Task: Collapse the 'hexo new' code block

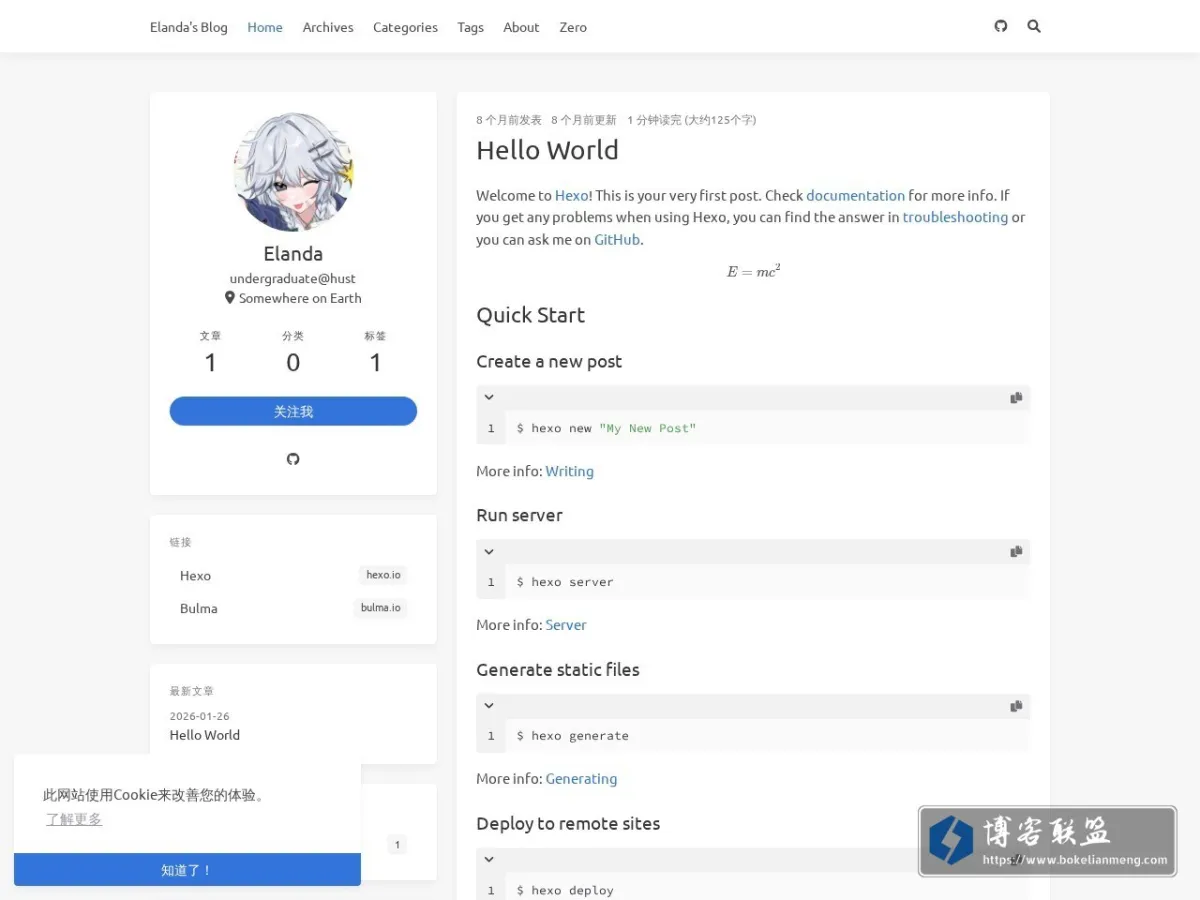Action: (x=489, y=397)
